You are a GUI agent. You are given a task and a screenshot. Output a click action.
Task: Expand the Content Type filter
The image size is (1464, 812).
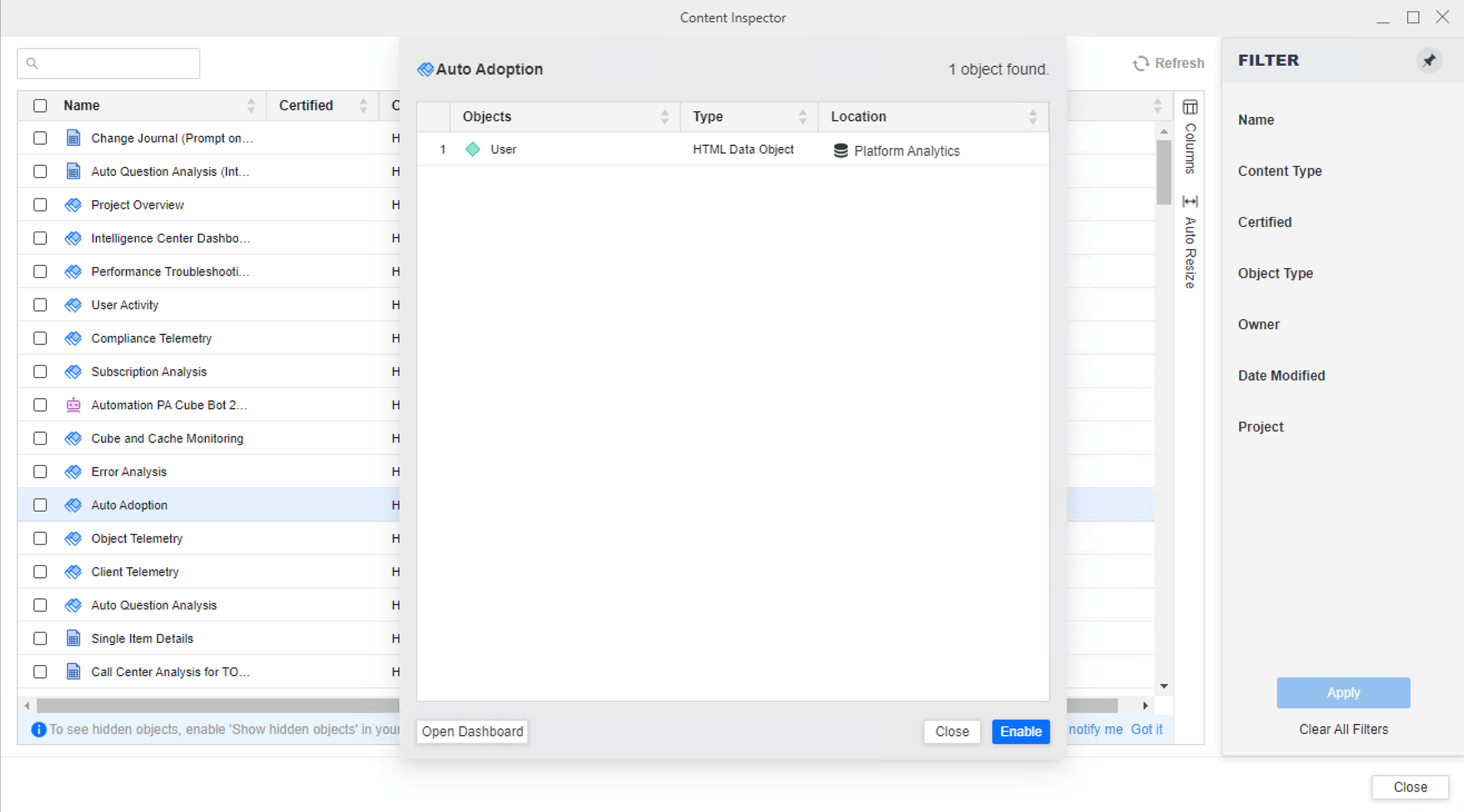click(x=1280, y=171)
